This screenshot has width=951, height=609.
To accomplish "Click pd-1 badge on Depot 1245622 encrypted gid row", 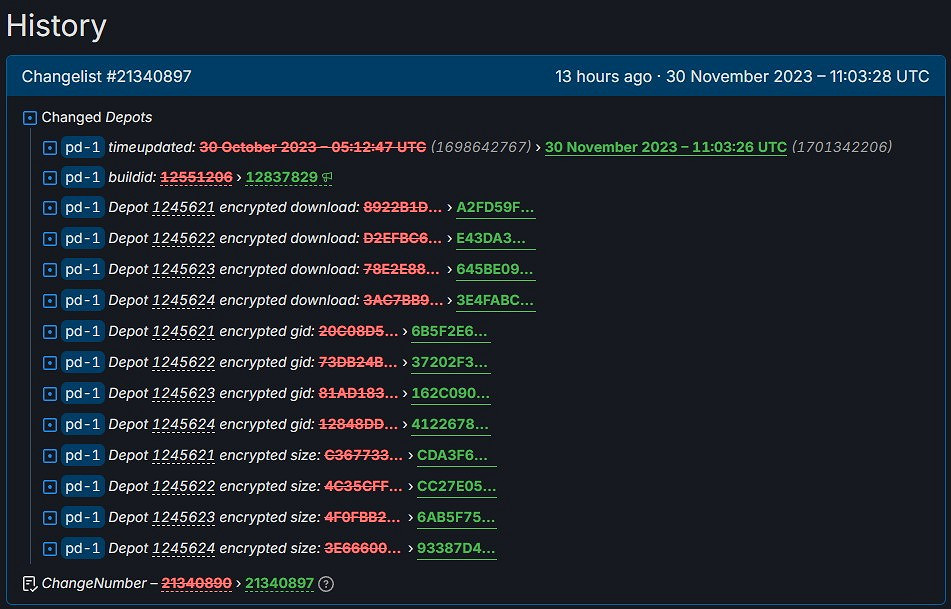I will (x=81, y=362).
